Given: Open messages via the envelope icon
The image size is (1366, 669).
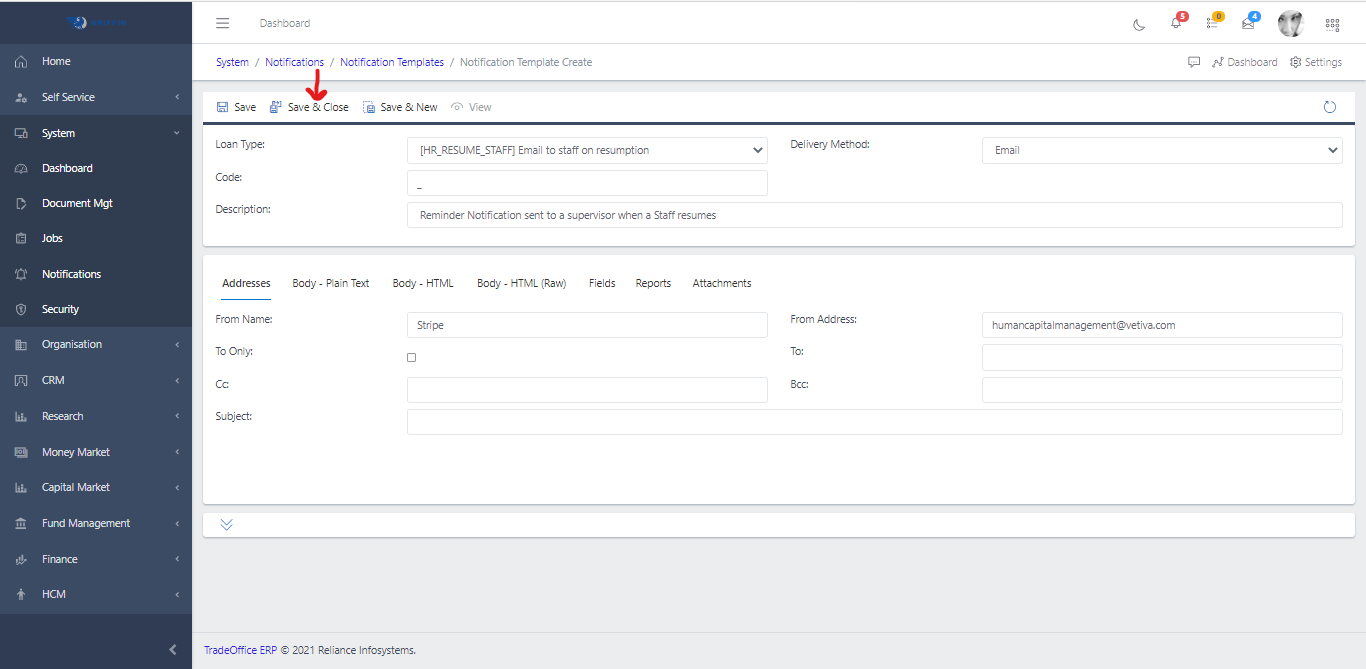Looking at the screenshot, I should [x=1250, y=23].
